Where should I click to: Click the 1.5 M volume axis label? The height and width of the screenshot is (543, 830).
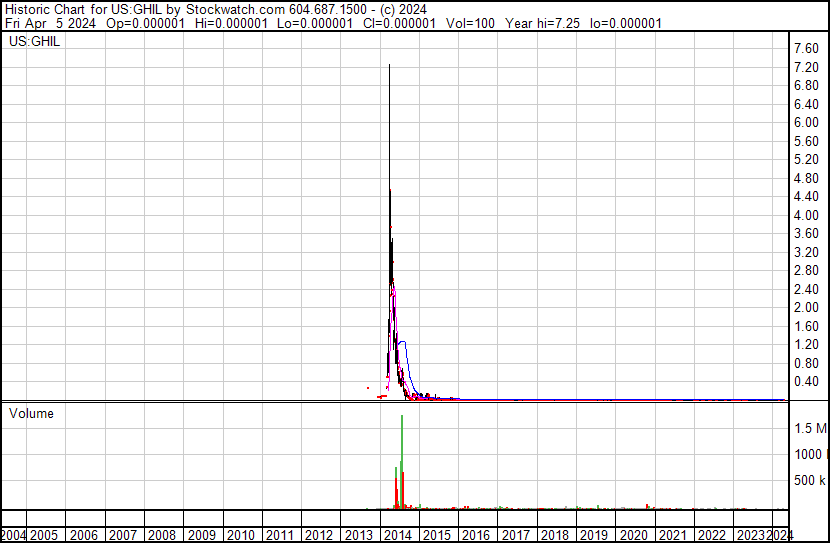pyautogui.click(x=810, y=428)
